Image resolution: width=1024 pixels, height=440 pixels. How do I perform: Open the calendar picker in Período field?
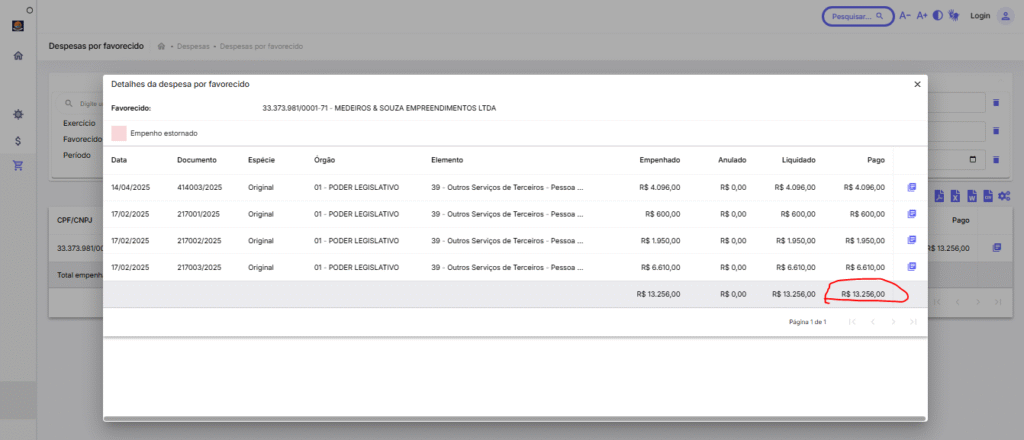click(973, 159)
